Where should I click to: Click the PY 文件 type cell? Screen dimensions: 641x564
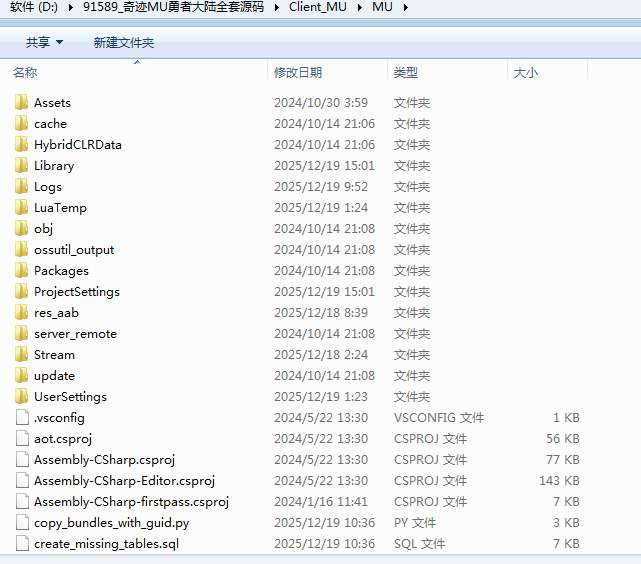pos(415,523)
